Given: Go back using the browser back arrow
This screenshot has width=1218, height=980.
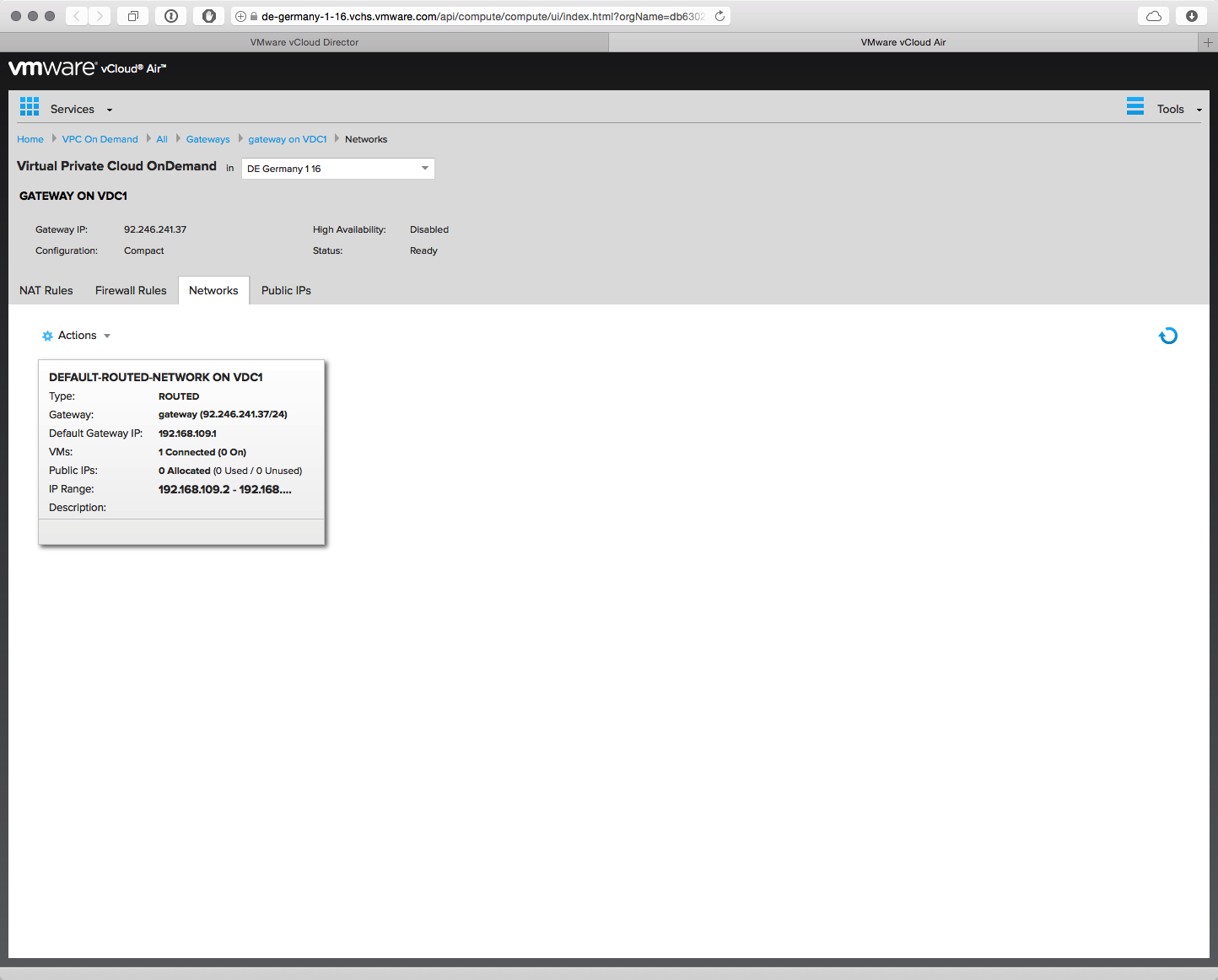Looking at the screenshot, I should point(77,16).
